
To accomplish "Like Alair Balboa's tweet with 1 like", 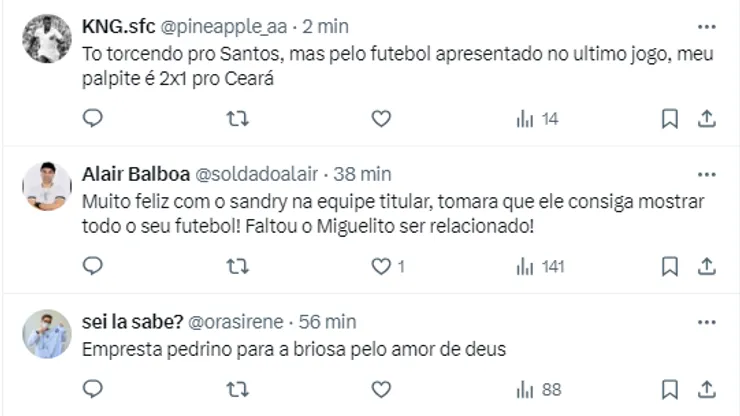I will [381, 266].
